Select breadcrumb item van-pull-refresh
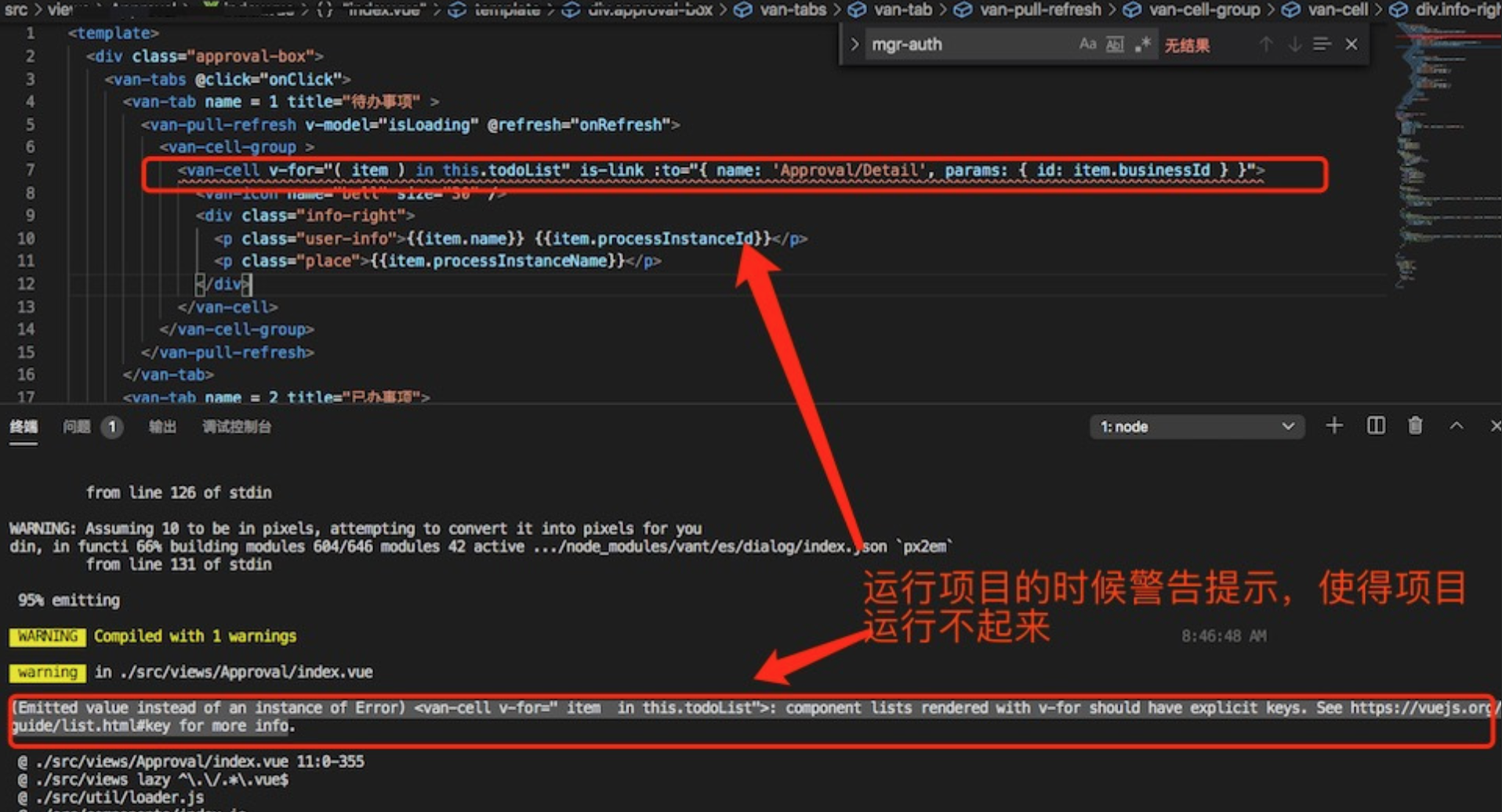The height and width of the screenshot is (812, 1502). (x=1040, y=9)
